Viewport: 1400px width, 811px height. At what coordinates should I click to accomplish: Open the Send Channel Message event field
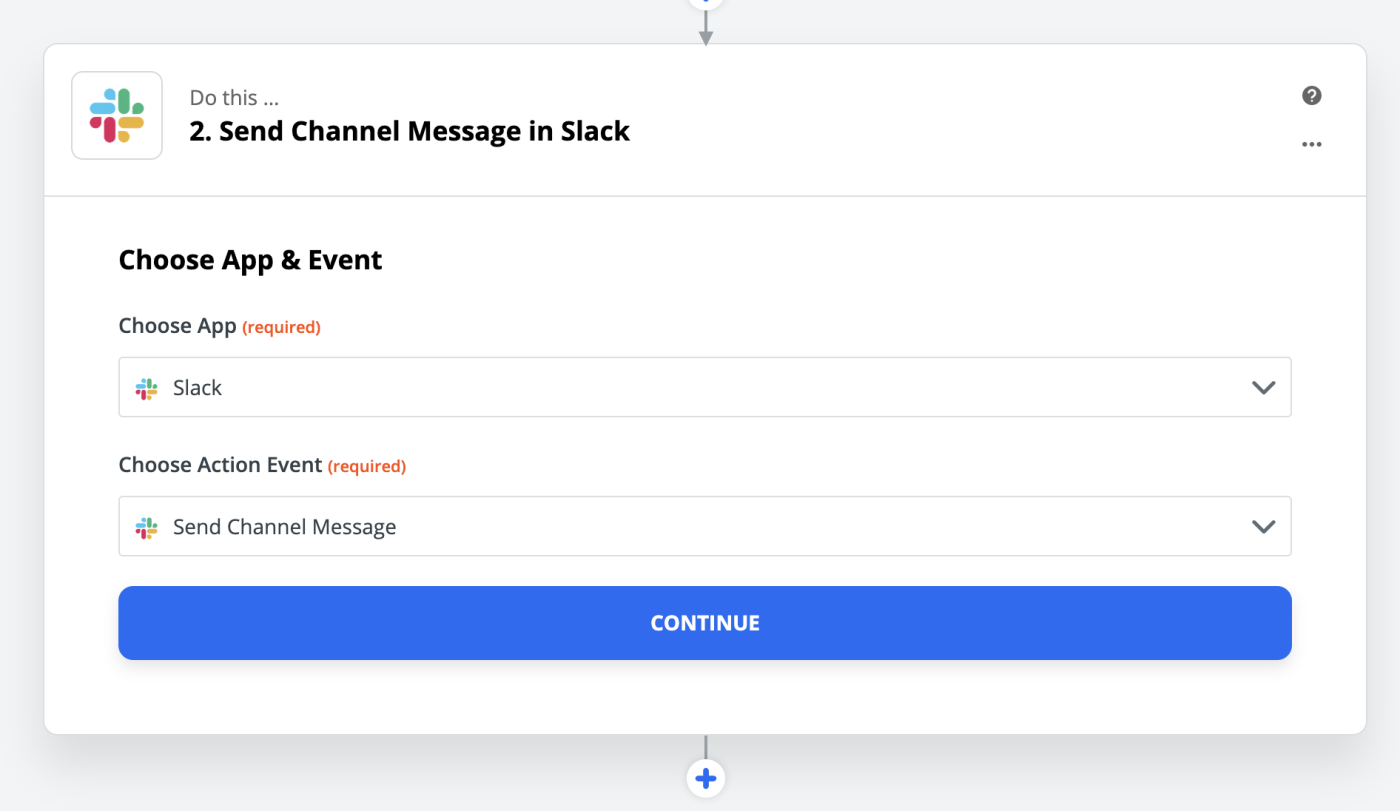705,526
